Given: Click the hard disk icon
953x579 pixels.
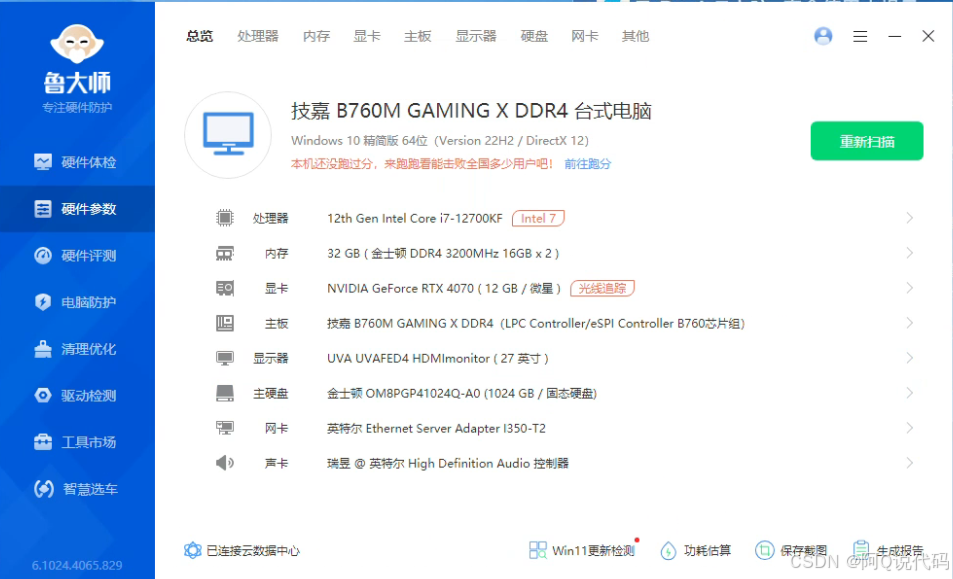Looking at the screenshot, I should [x=225, y=393].
